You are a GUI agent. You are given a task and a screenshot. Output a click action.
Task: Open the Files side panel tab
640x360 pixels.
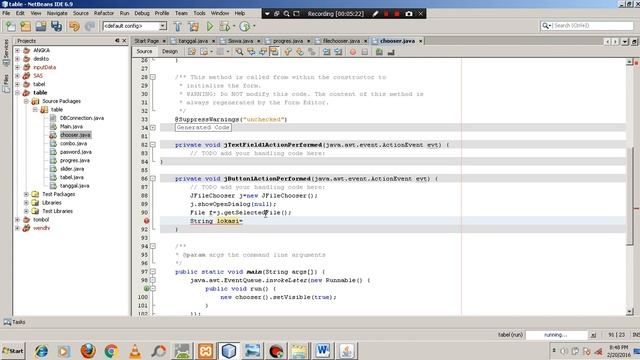(x=6, y=84)
